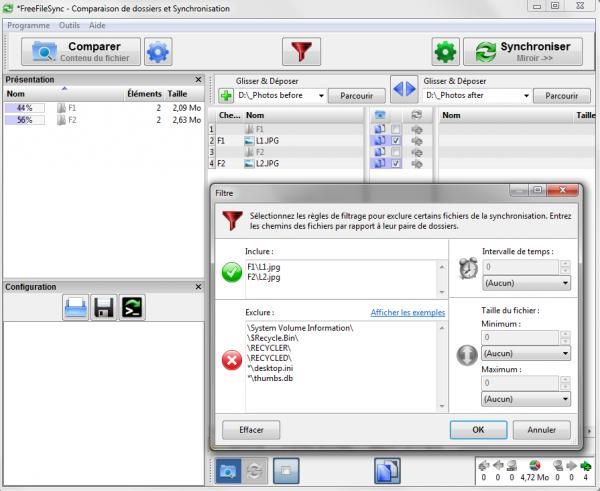
Task: Load configuration with the blue folder icon
Action: point(75,307)
